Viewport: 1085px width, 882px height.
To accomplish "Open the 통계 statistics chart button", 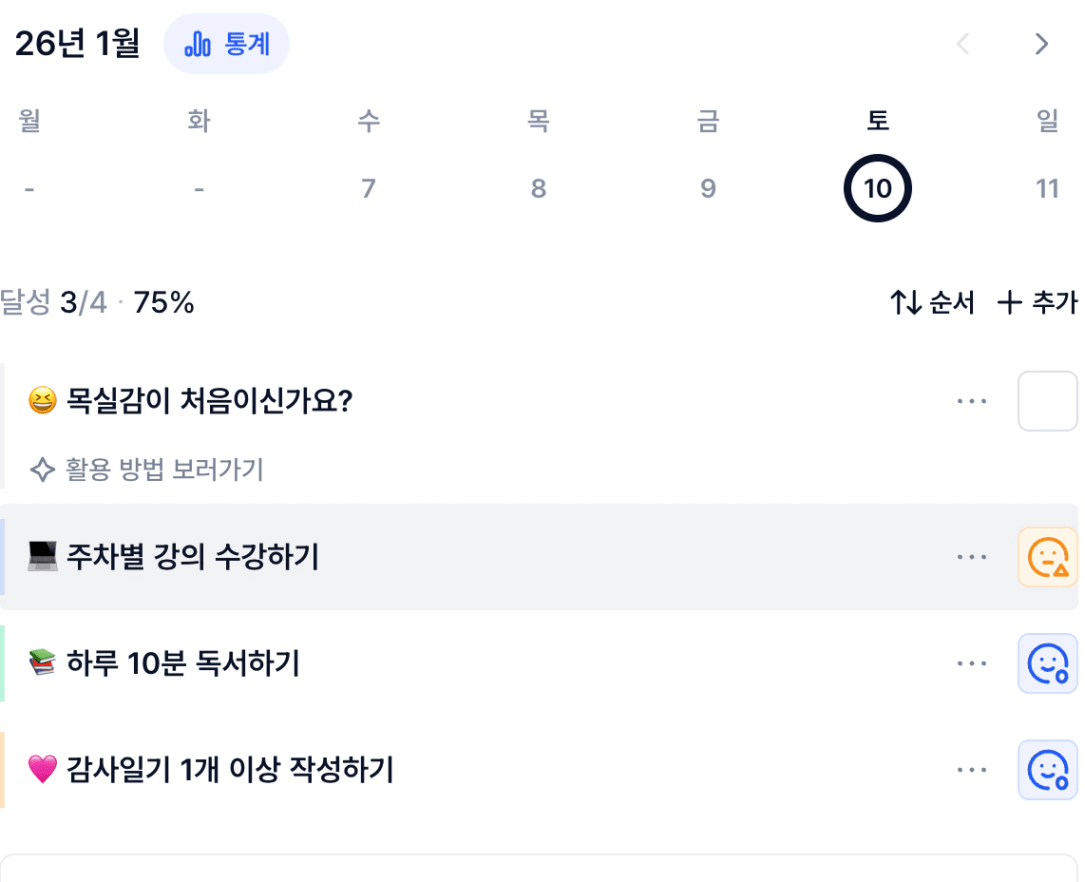I will pos(226,45).
